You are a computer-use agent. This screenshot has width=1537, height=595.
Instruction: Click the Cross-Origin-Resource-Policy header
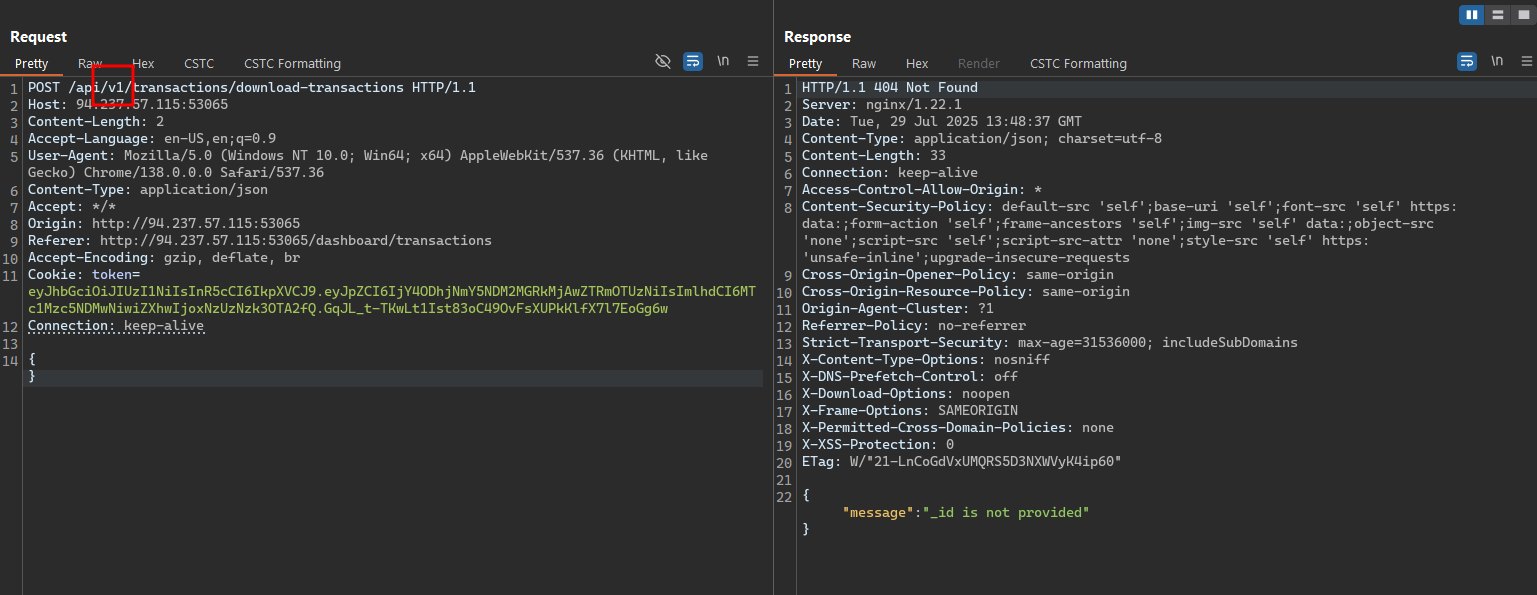click(966, 291)
